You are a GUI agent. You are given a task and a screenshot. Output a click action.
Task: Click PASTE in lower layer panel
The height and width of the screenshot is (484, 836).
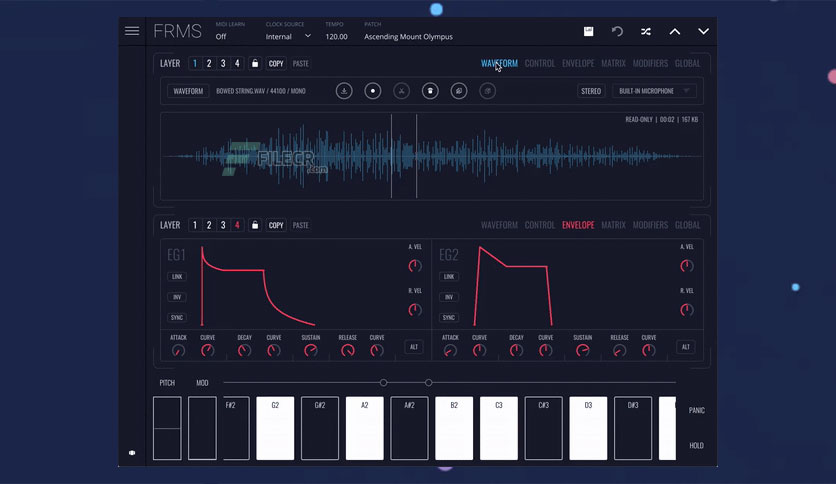point(301,225)
